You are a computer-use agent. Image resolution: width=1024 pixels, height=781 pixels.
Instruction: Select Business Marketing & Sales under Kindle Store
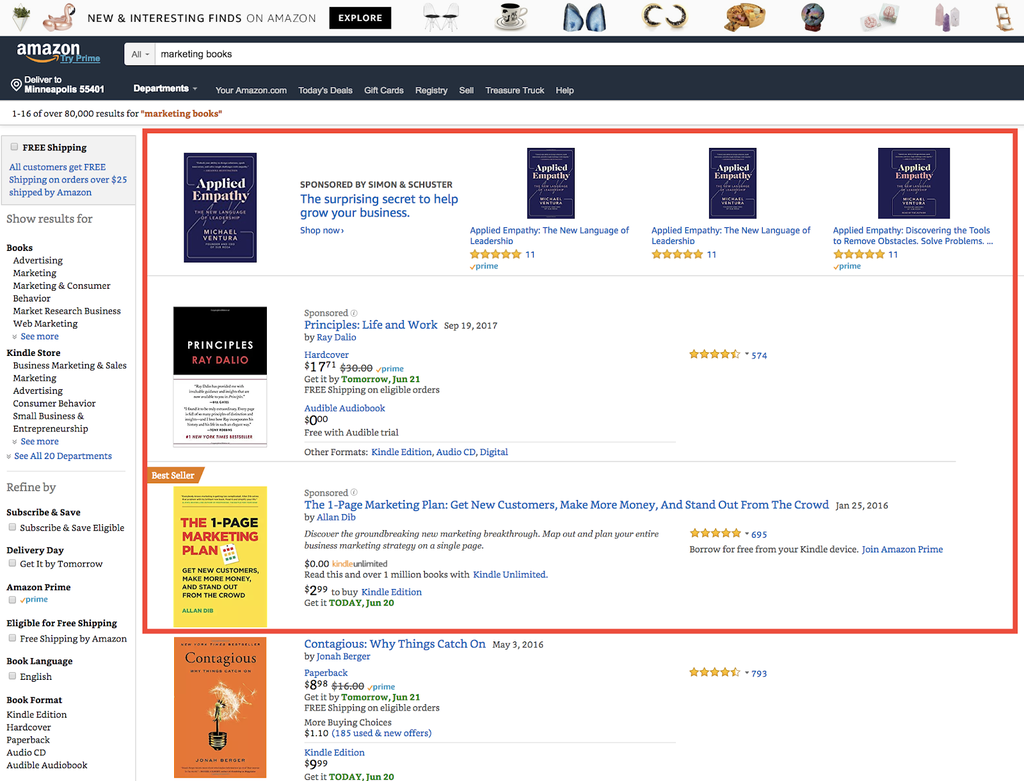coord(70,366)
